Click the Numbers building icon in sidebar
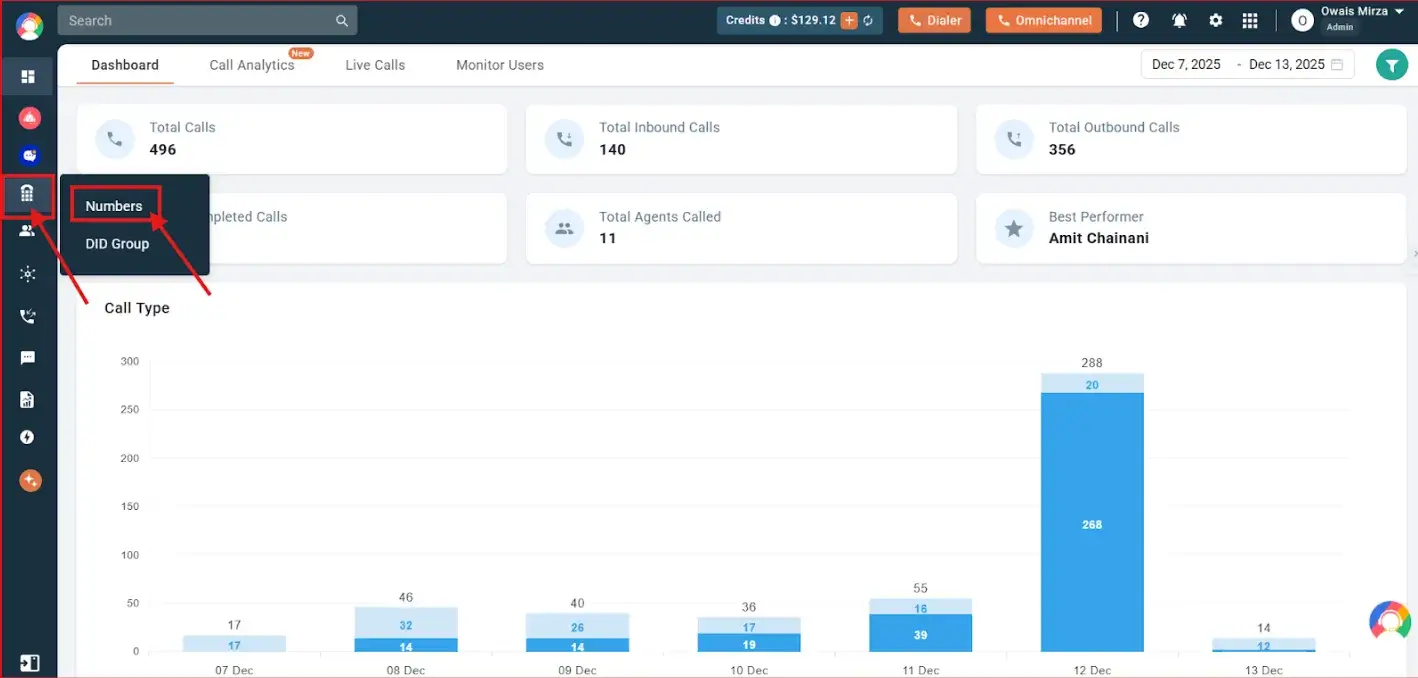This screenshot has height=678, width=1418. click(28, 193)
